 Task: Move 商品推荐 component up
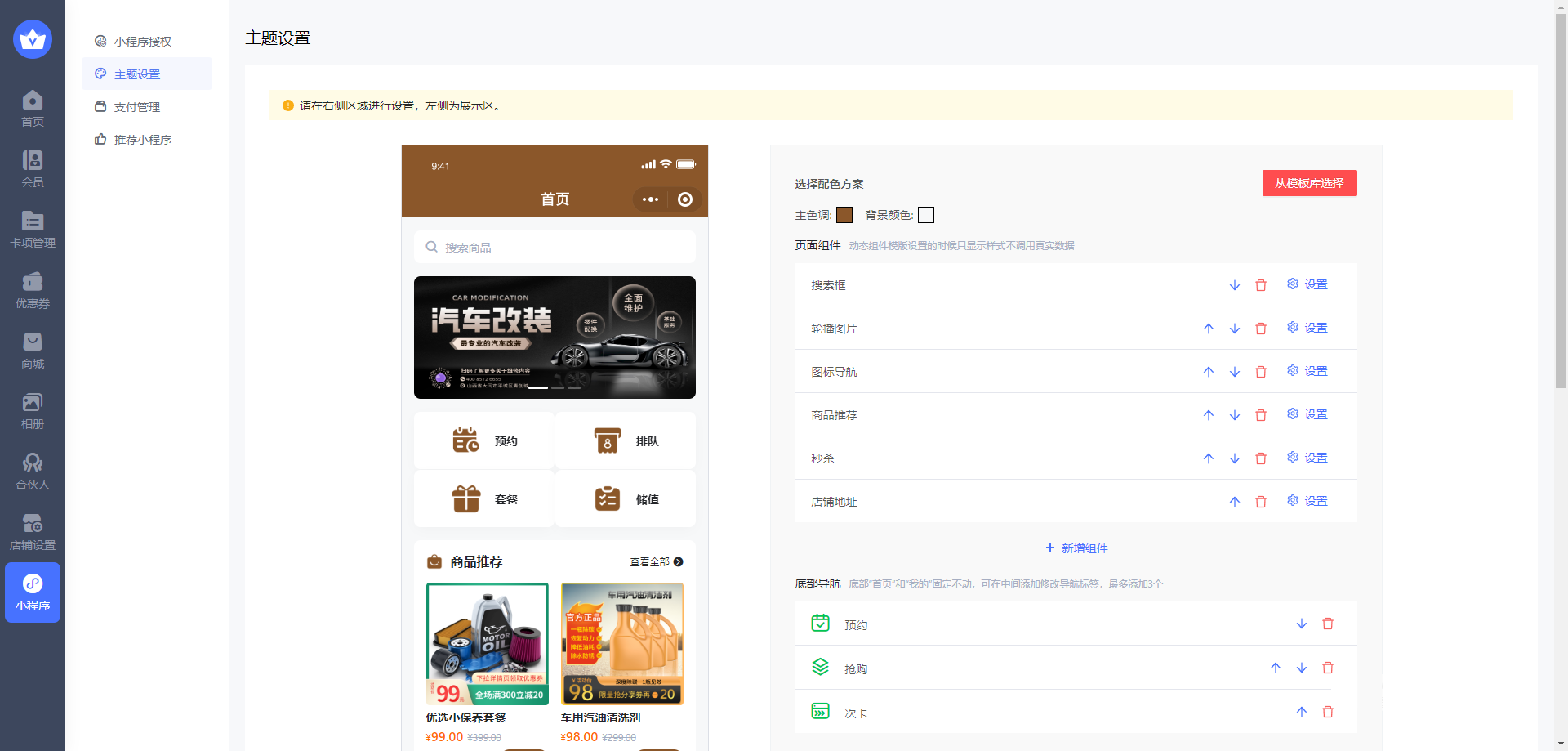click(x=1209, y=415)
